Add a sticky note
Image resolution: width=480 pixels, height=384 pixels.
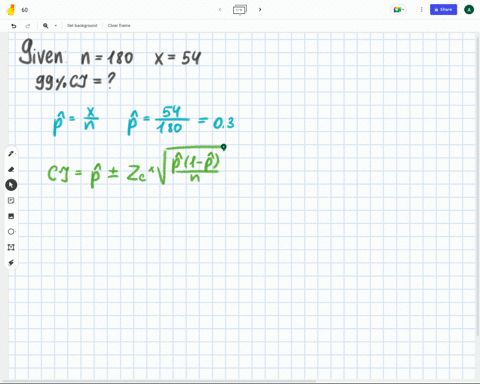point(11,200)
